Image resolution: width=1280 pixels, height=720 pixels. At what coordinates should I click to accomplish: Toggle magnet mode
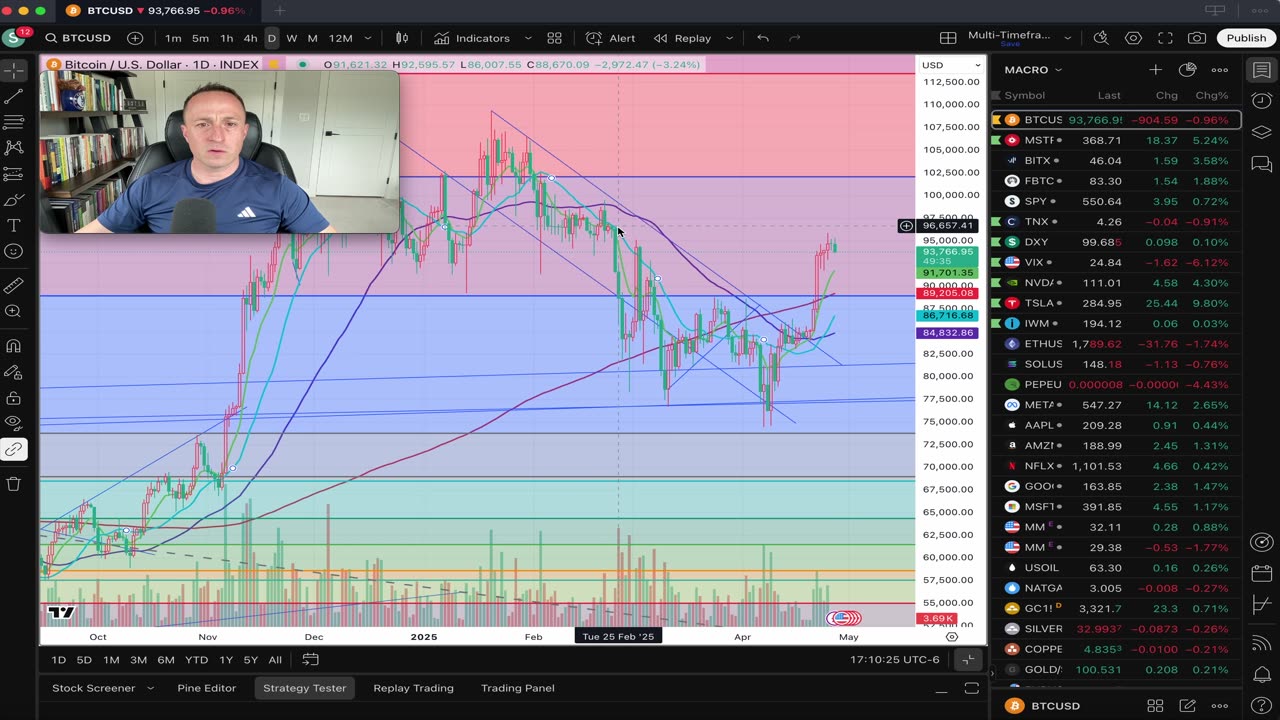(14, 346)
